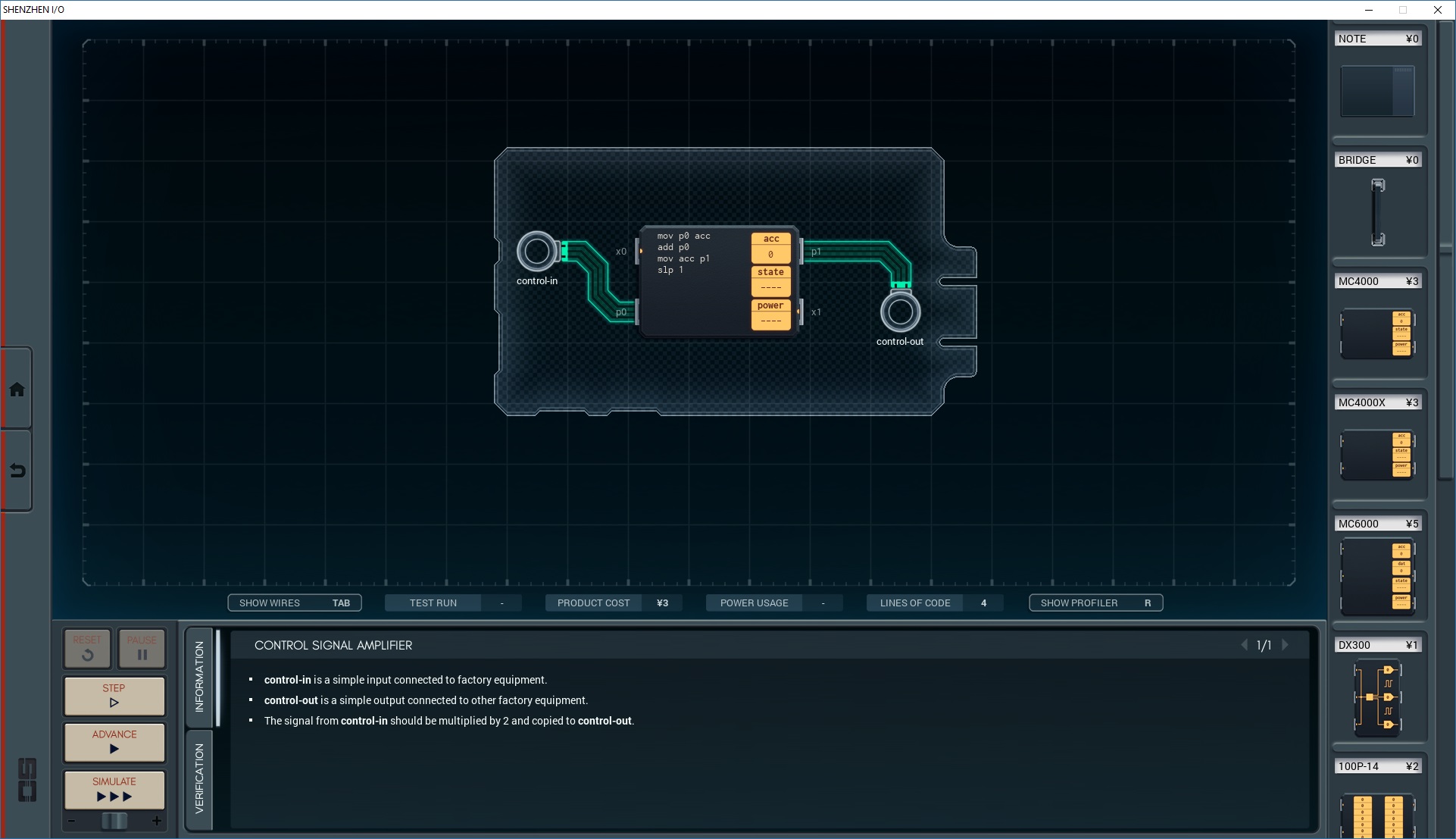The height and width of the screenshot is (839, 1456).
Task: Increase simulation speed with plus
Action: coord(157,821)
